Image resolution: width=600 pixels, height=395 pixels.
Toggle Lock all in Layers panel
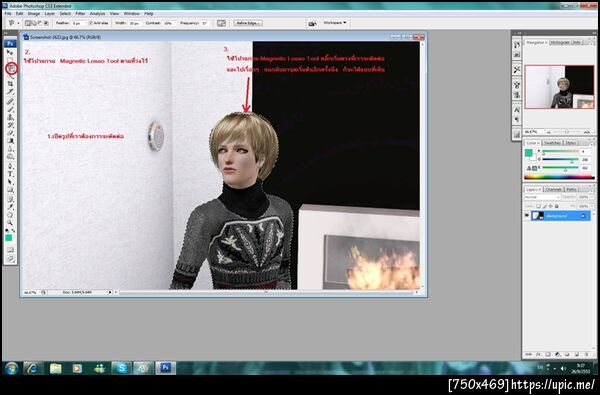556,206
